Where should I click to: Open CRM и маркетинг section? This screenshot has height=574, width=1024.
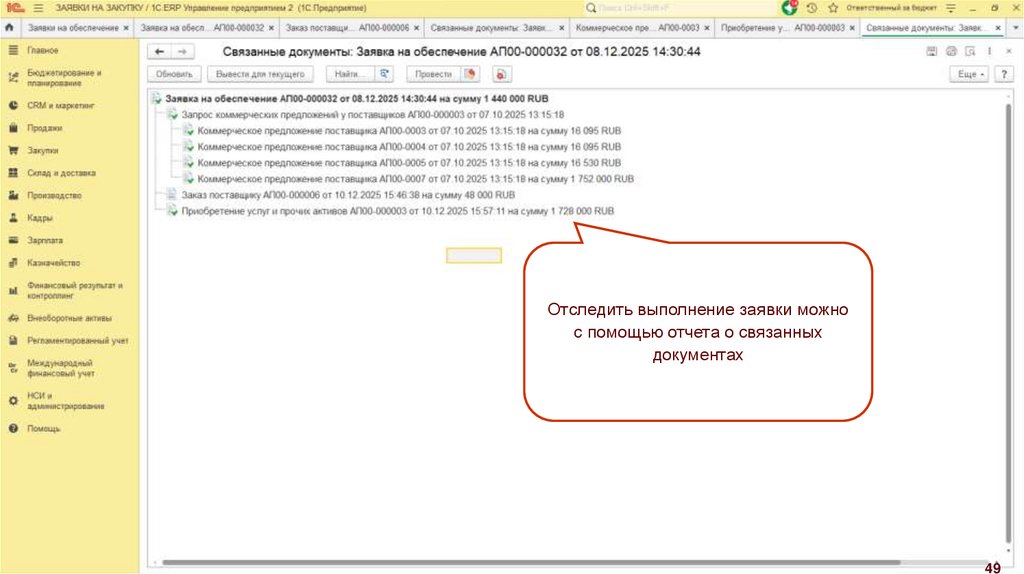tap(61, 105)
